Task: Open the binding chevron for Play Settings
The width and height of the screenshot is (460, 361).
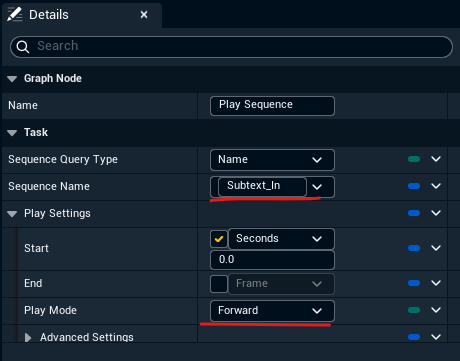Action: point(436,213)
